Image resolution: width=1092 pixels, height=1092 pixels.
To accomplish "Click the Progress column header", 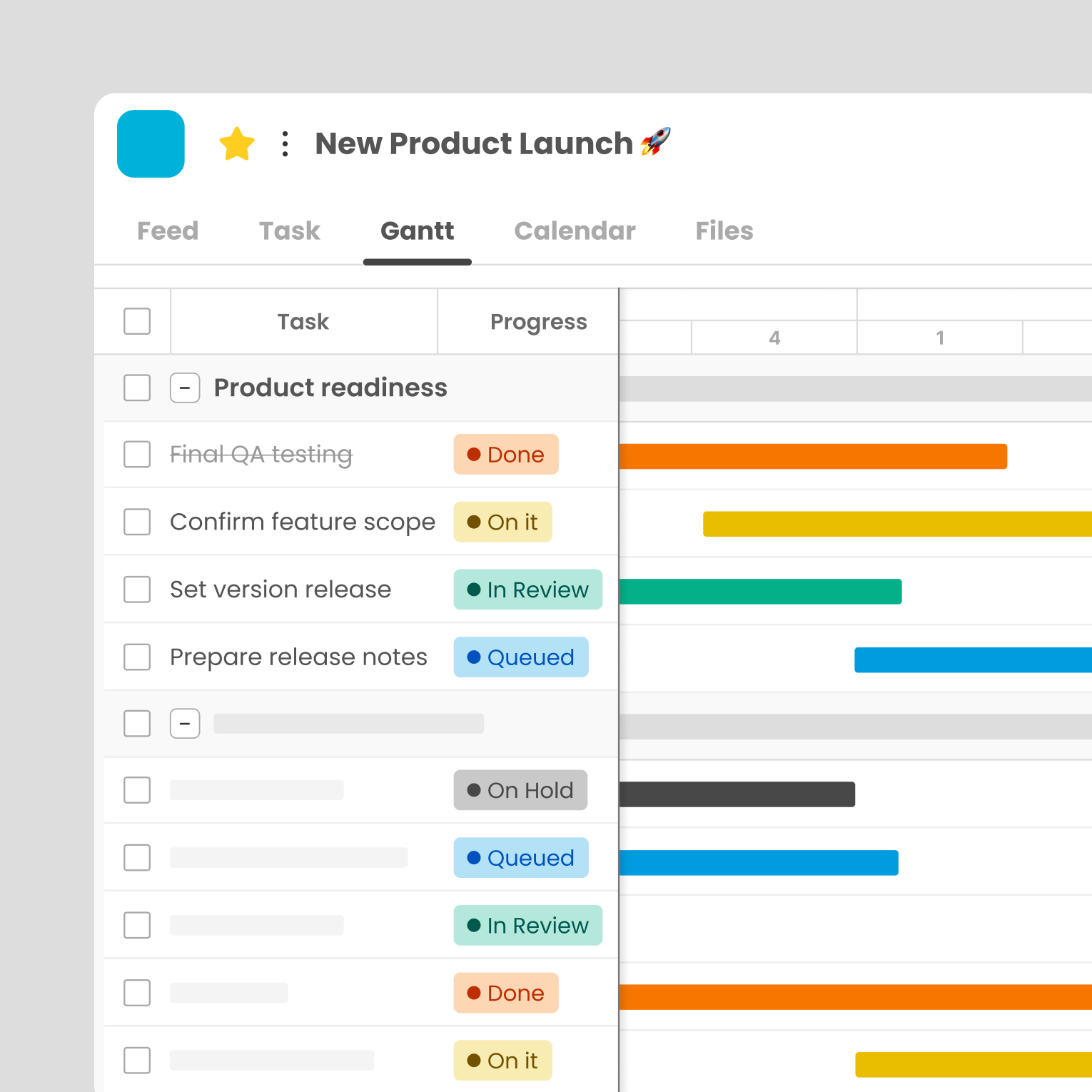I will pos(538,322).
